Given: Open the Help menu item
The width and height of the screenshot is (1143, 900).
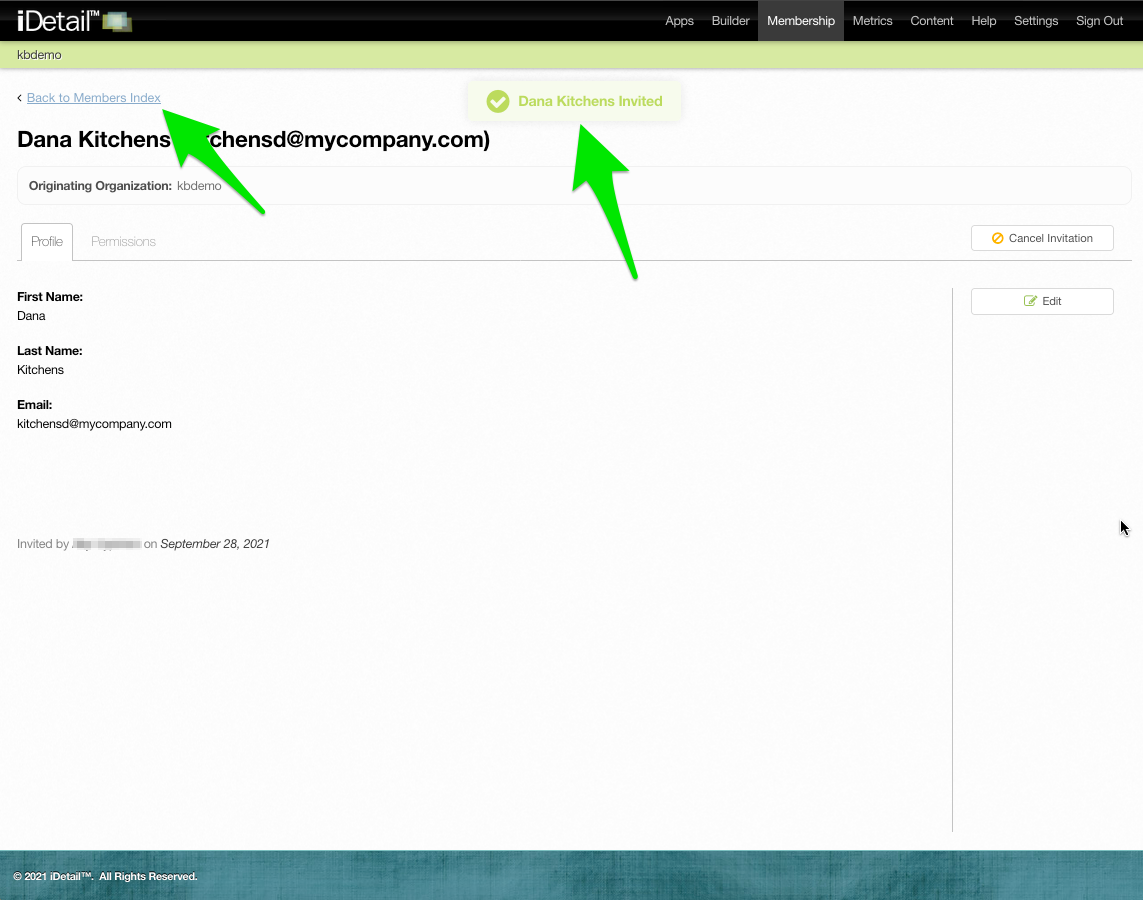Looking at the screenshot, I should coord(983,20).
